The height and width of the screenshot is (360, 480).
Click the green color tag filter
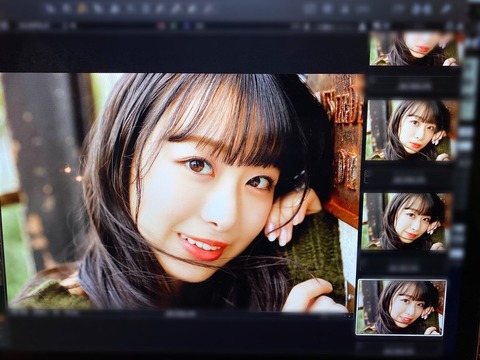(174, 26)
